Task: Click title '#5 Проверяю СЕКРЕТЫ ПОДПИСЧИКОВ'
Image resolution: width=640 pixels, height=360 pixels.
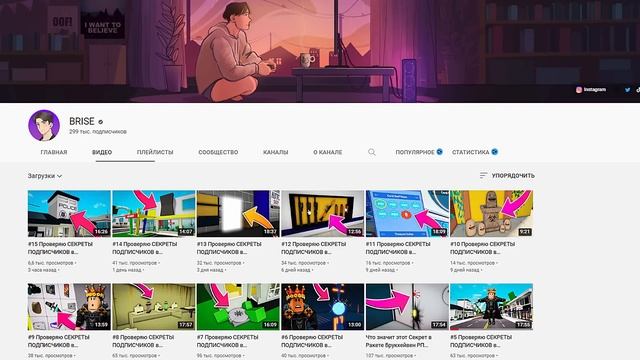Action: (481, 341)
